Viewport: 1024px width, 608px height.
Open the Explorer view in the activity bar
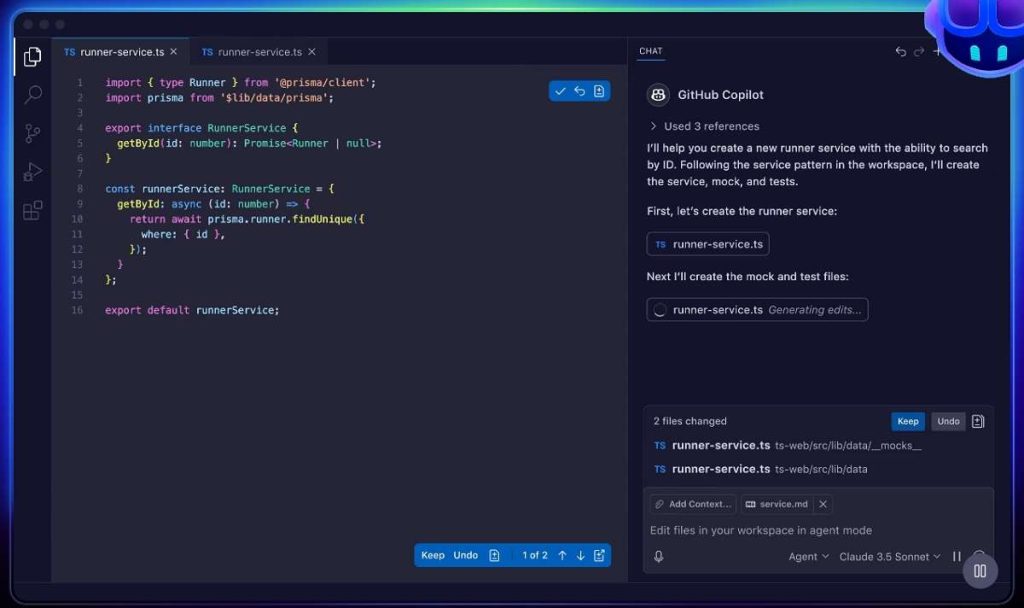[x=31, y=57]
